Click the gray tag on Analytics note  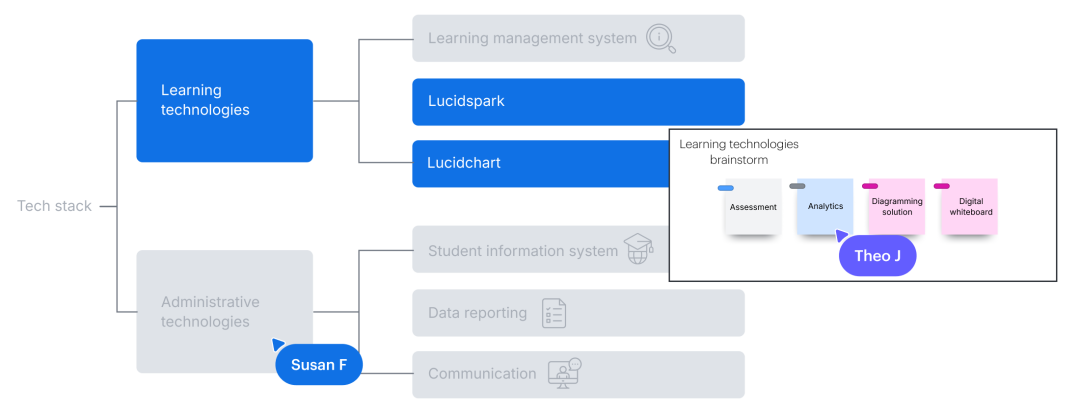click(797, 186)
